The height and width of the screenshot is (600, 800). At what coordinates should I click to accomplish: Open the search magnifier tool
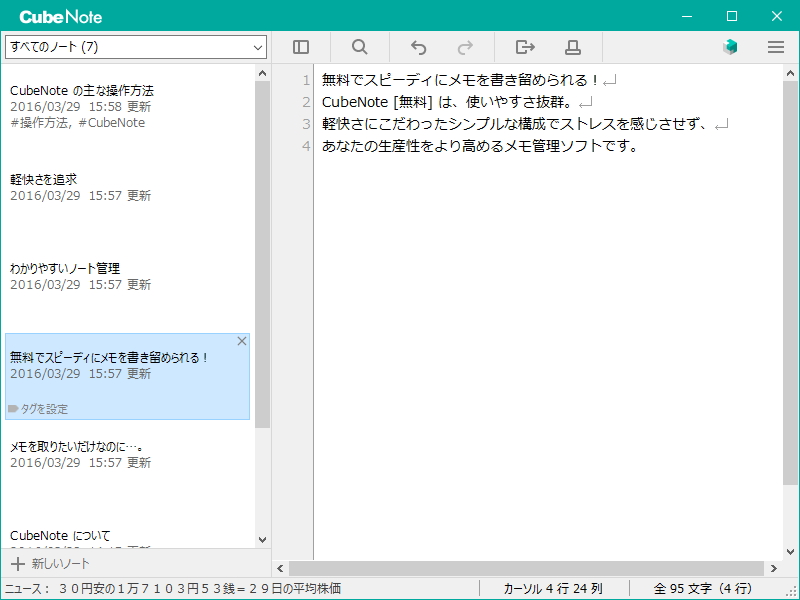[360, 47]
